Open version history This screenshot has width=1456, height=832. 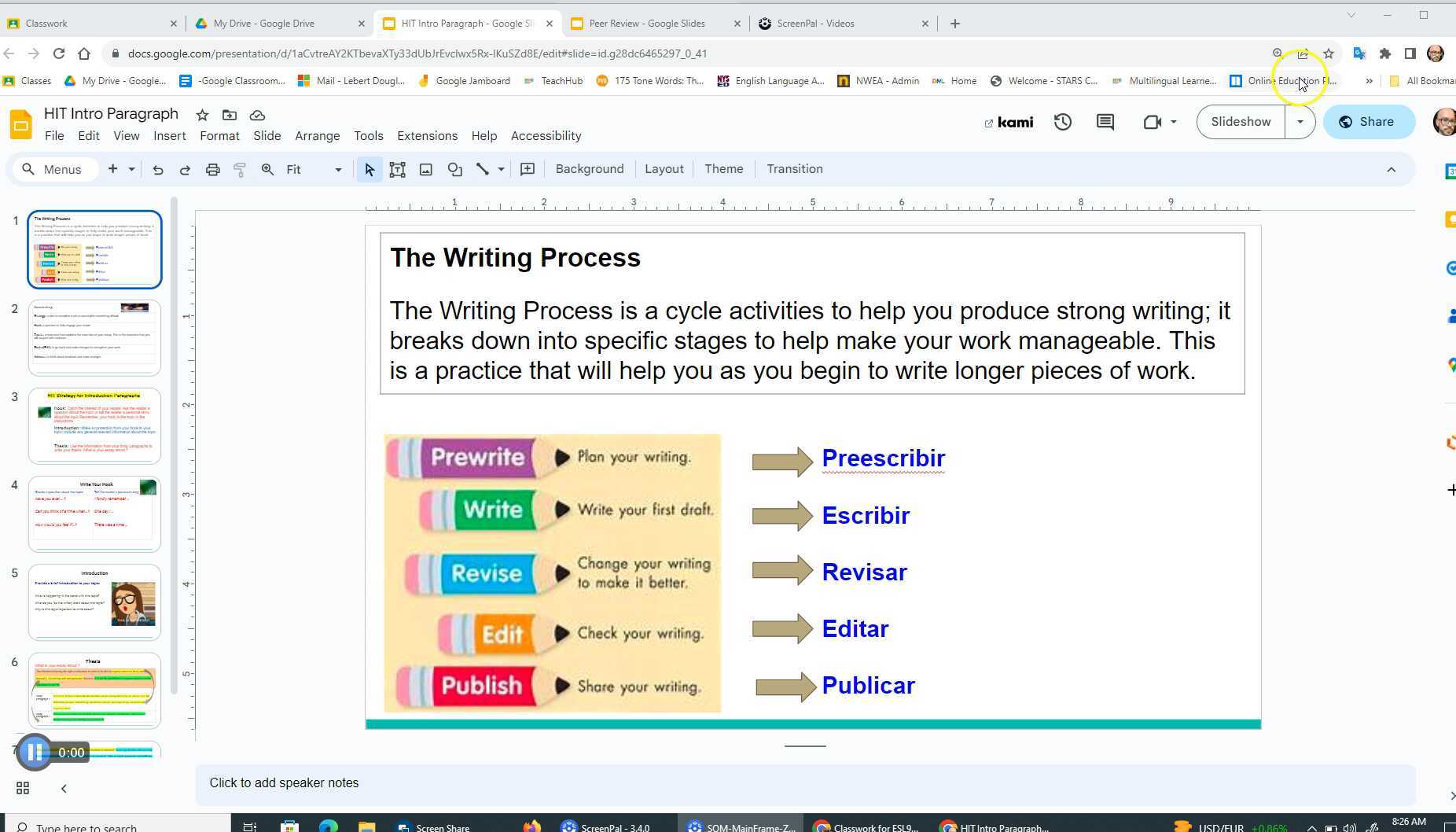(x=1062, y=121)
